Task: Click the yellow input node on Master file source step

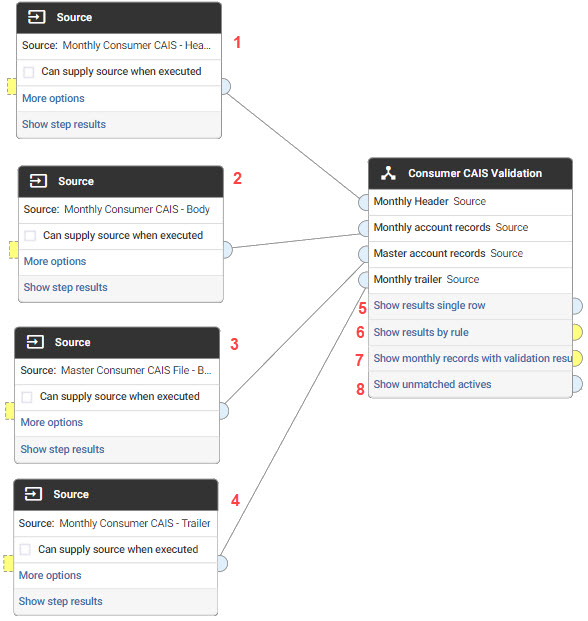Action: point(10,411)
